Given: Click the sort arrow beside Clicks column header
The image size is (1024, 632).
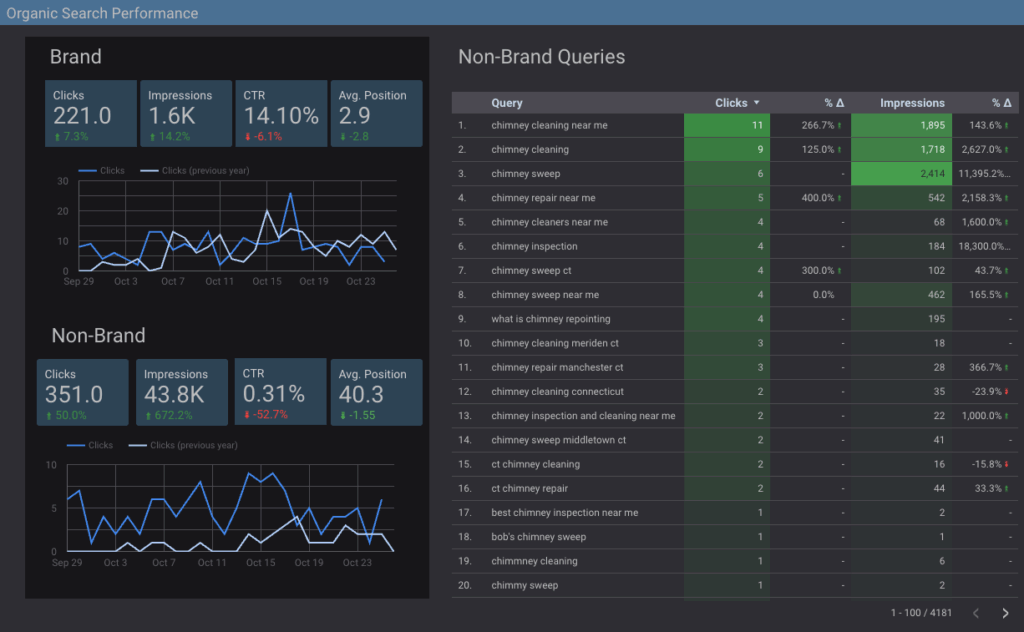Looking at the screenshot, I should tap(756, 103).
